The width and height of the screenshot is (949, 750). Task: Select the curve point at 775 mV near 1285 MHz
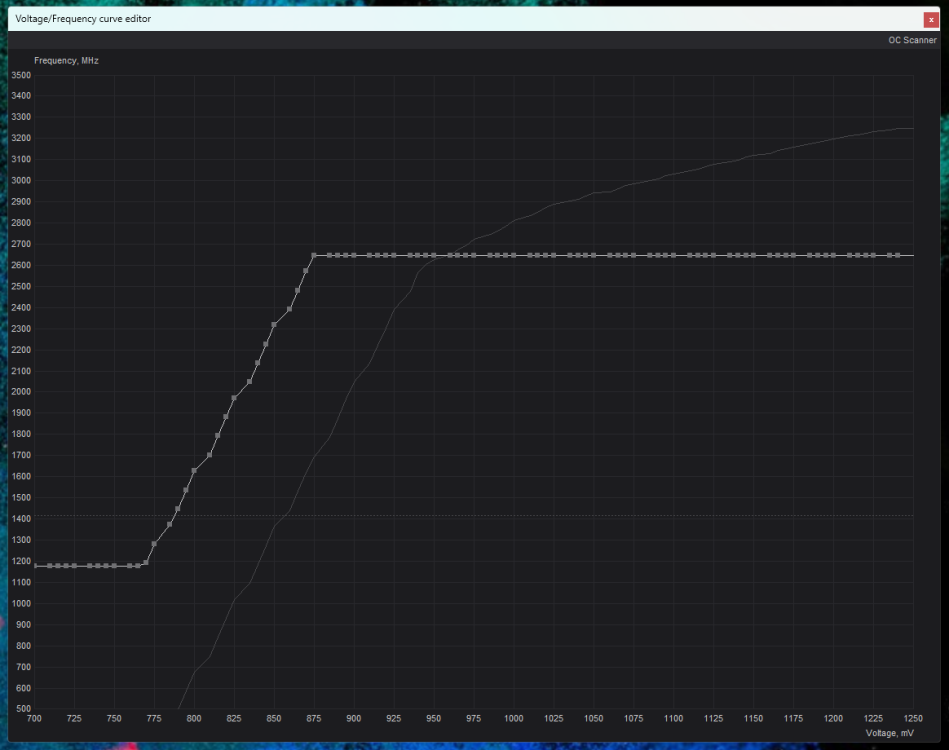pyautogui.click(x=154, y=544)
